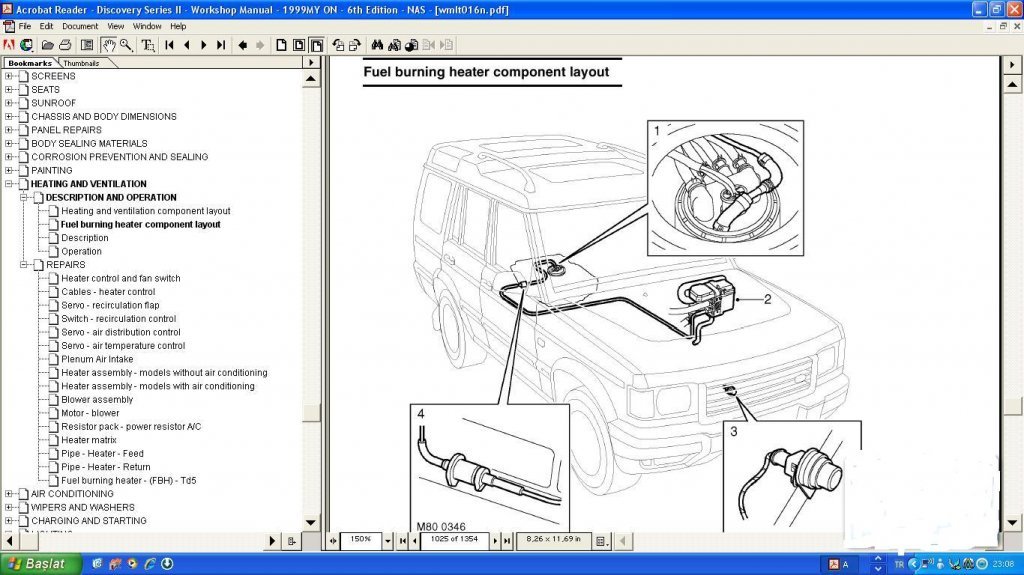Set Actual Size page view
The height and width of the screenshot is (575, 1024).
click(281, 45)
